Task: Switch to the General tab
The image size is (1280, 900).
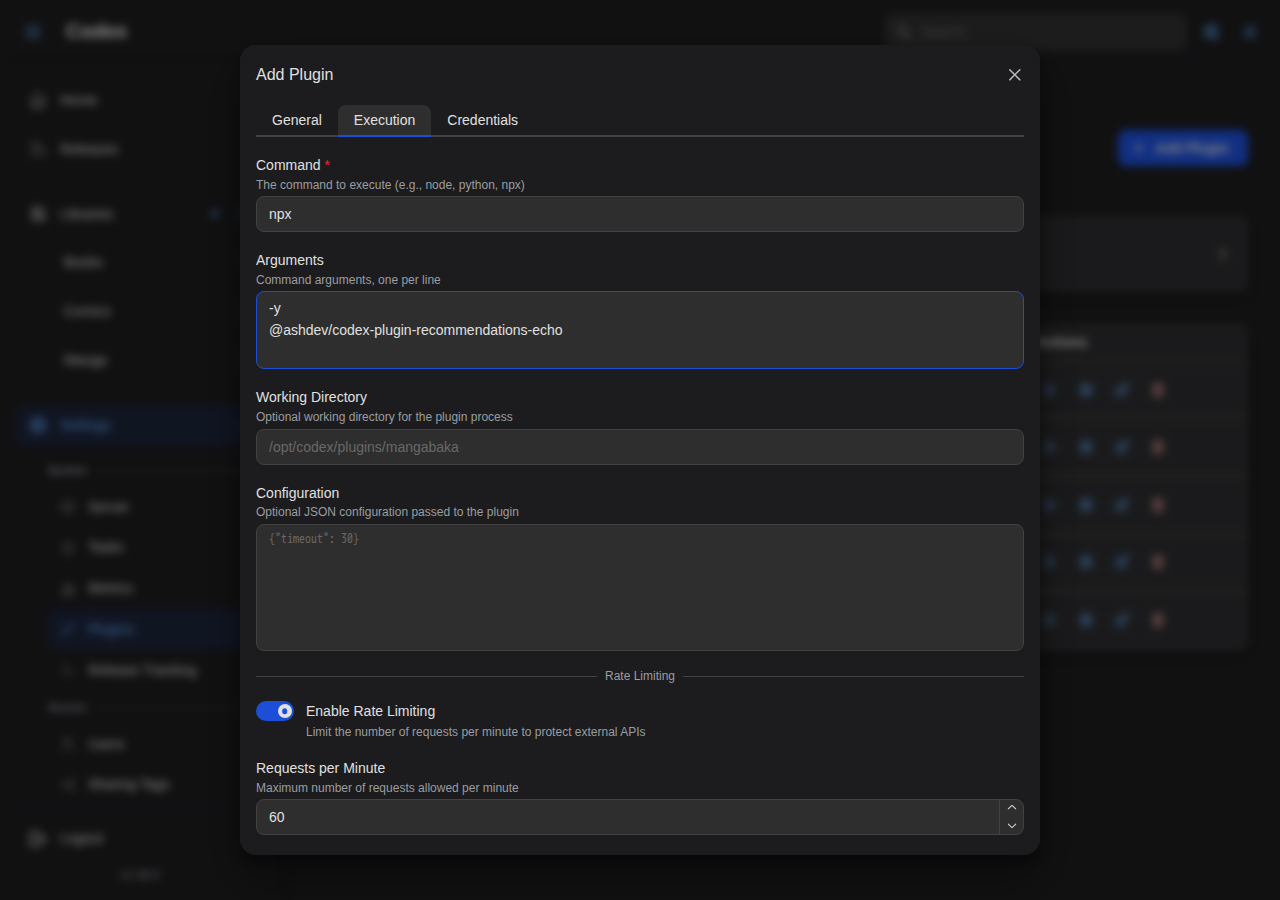Action: (x=297, y=120)
